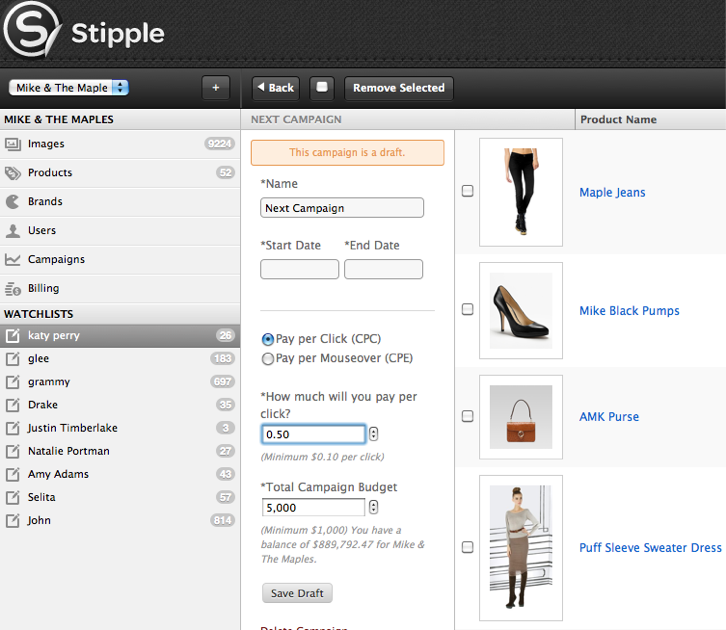Click edit icon beside Justin Timberlake watchlist
The image size is (726, 630).
pos(13,428)
